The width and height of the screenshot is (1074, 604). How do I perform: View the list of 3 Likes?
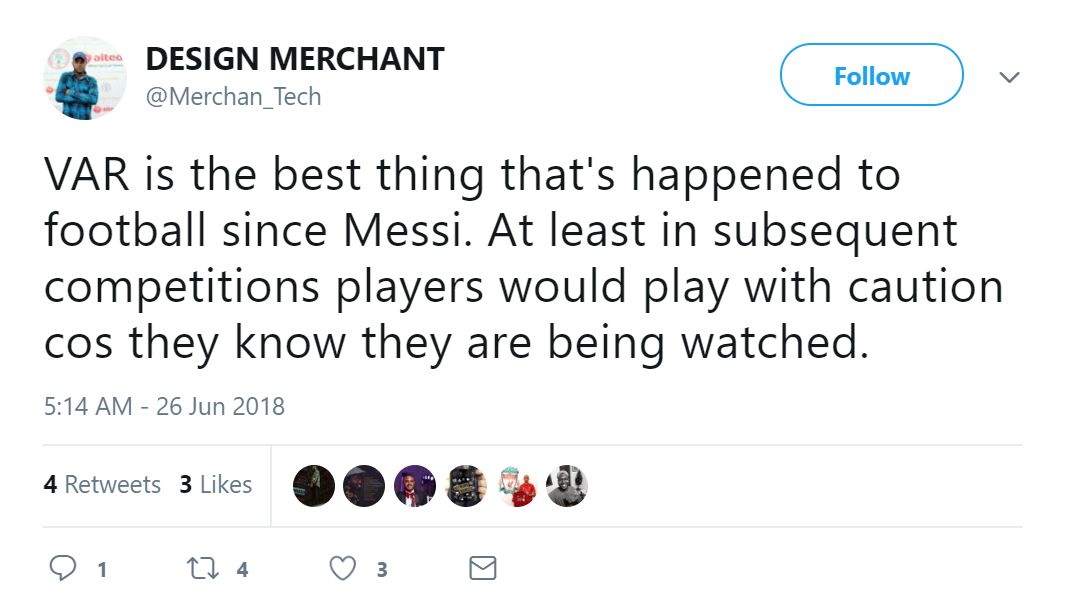(216, 485)
